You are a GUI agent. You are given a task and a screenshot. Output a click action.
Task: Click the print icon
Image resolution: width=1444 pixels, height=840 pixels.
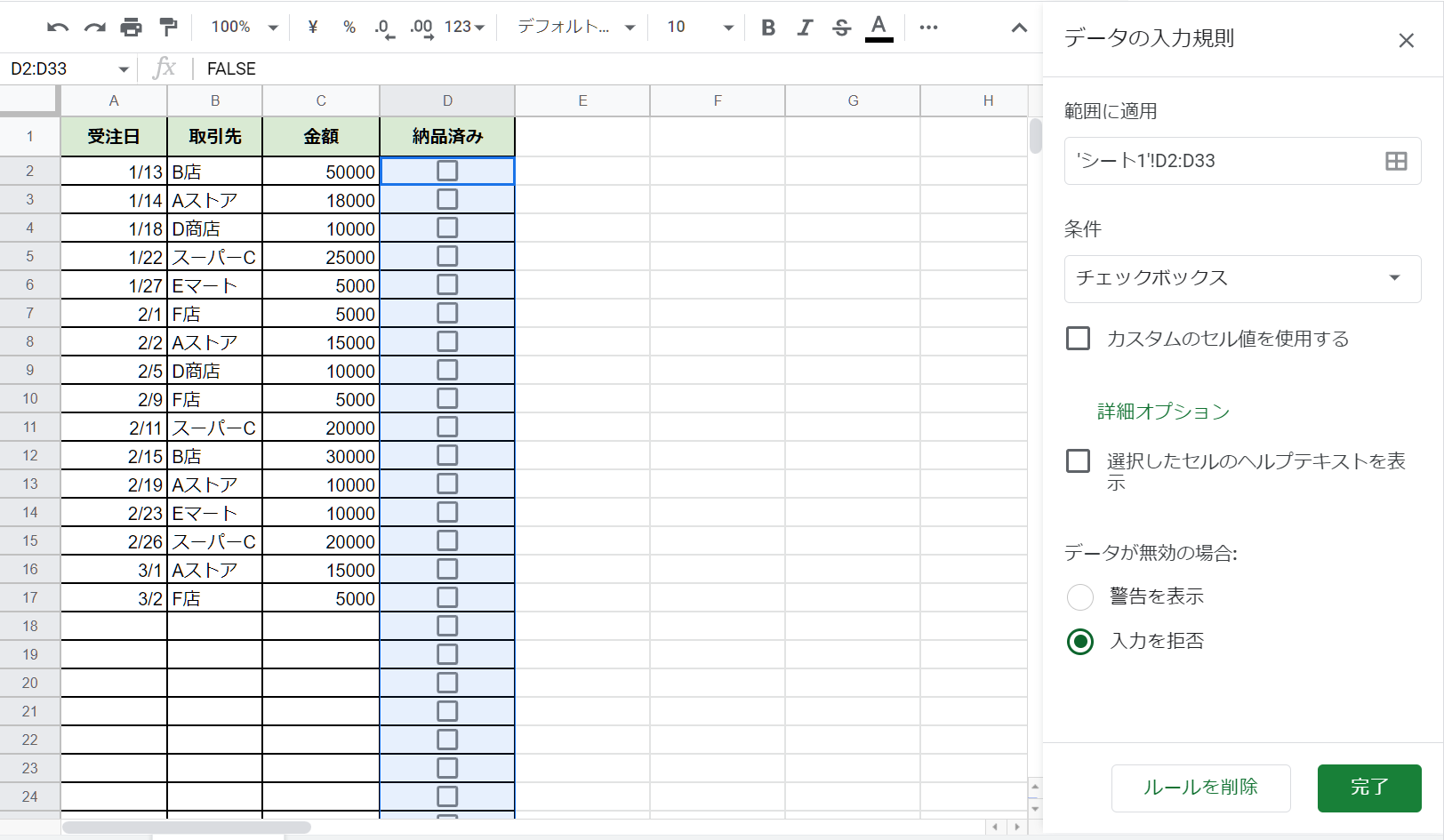point(131,28)
